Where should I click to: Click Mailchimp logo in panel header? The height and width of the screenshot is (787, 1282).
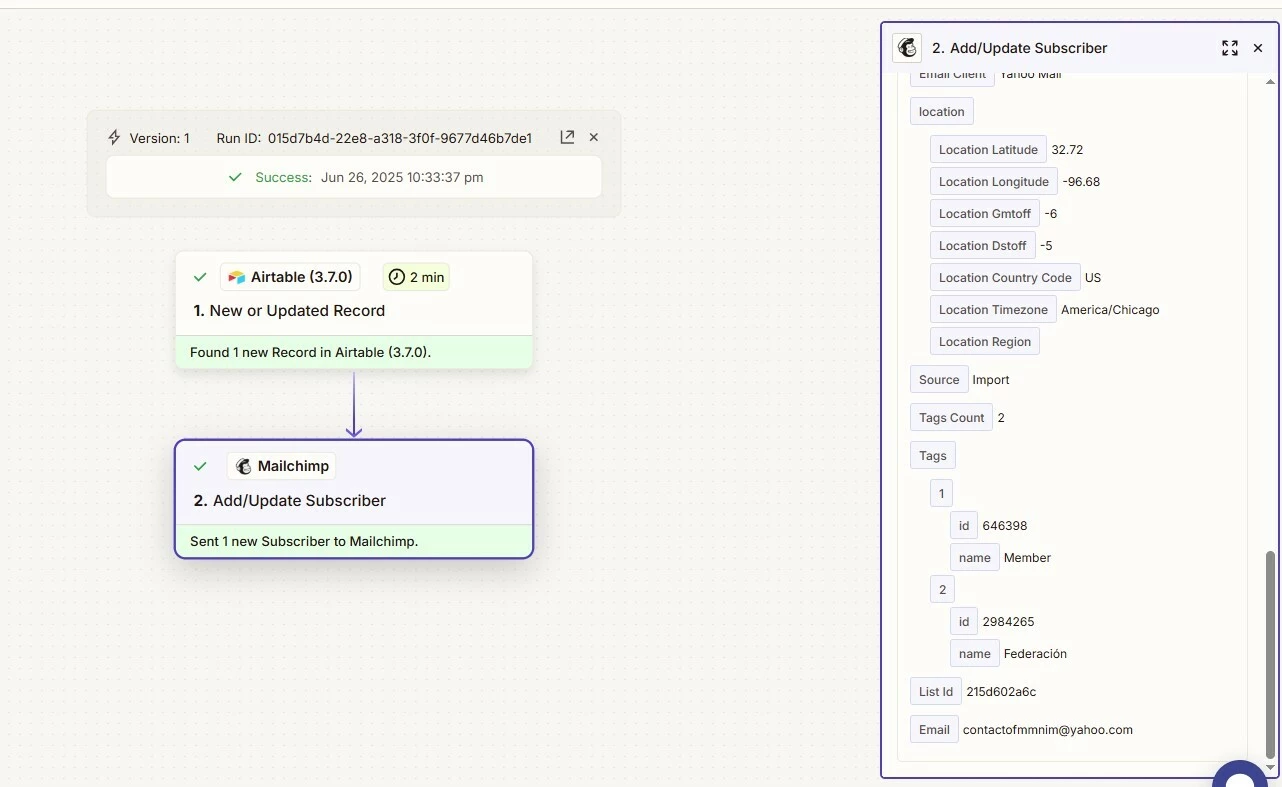pyautogui.click(x=907, y=47)
